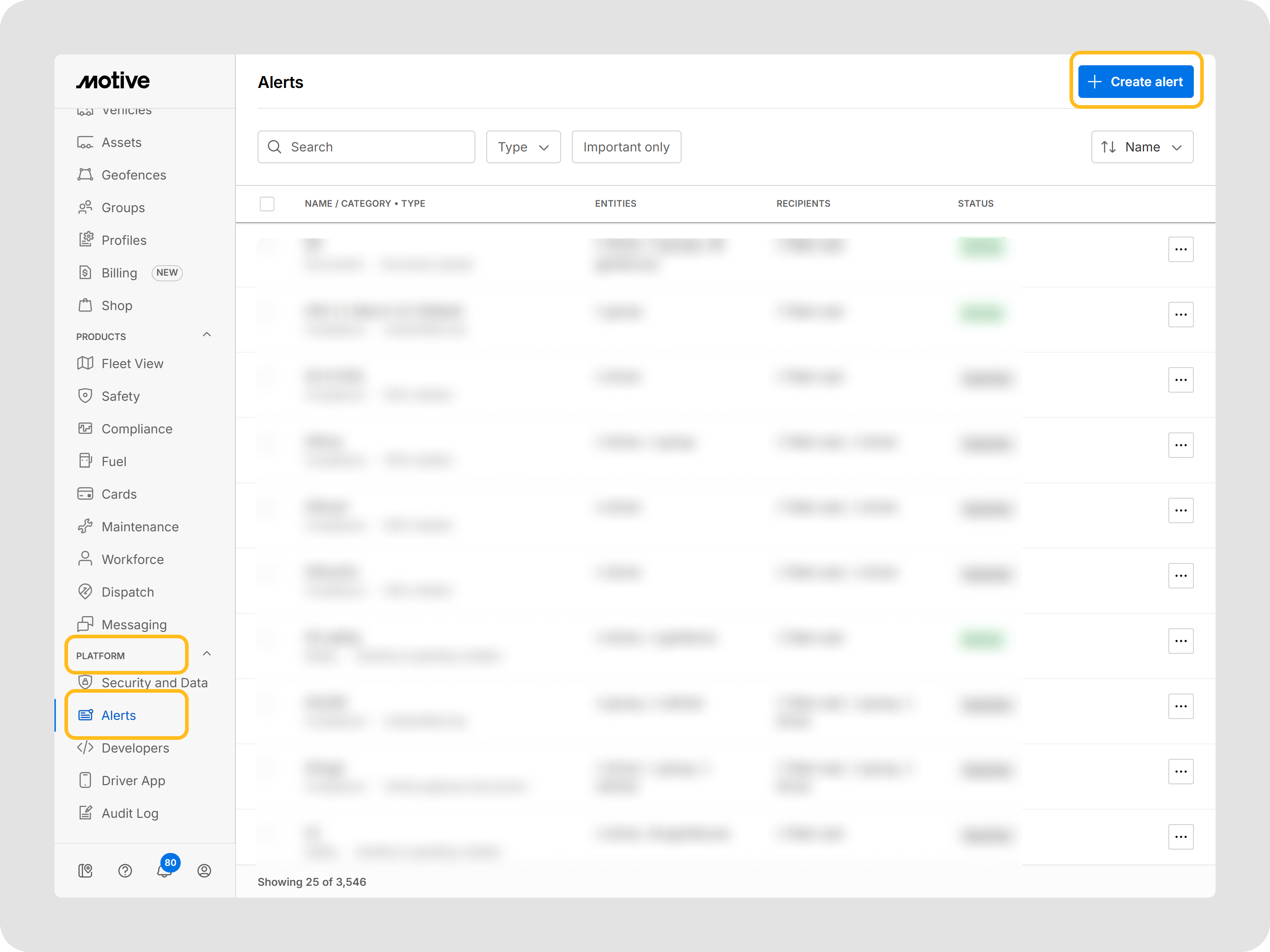Click the map location icon in footer
Image resolution: width=1270 pixels, height=952 pixels.
(x=85, y=870)
